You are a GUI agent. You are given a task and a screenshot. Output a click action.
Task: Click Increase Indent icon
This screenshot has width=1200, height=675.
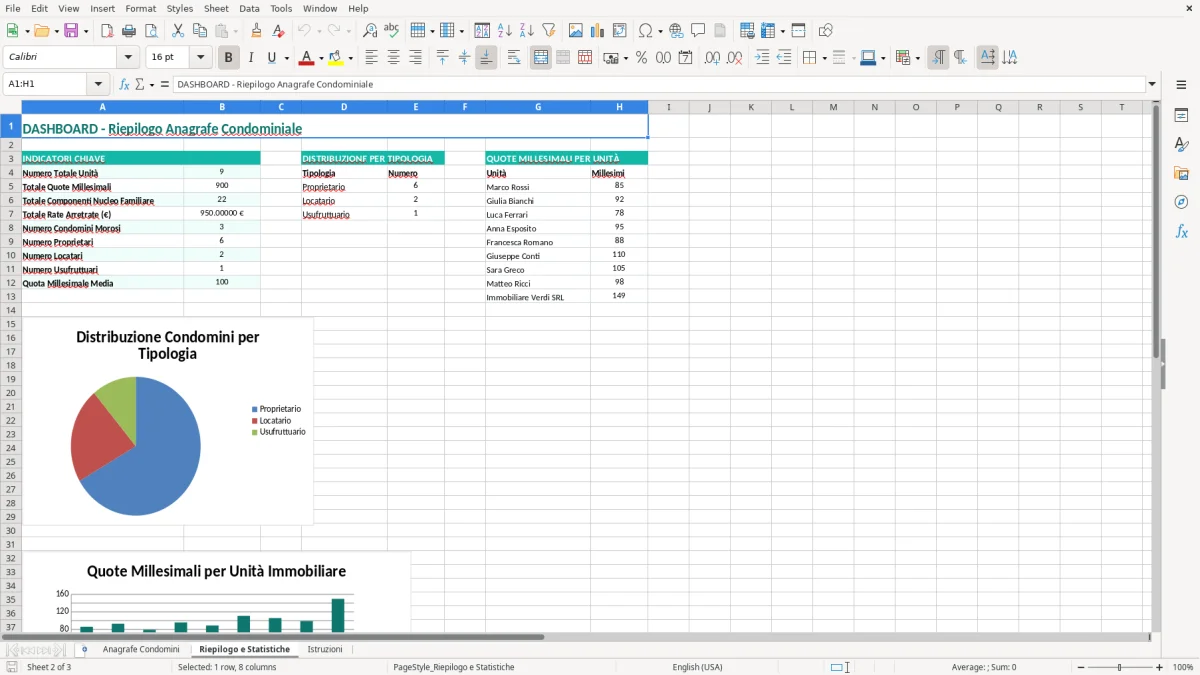762,58
